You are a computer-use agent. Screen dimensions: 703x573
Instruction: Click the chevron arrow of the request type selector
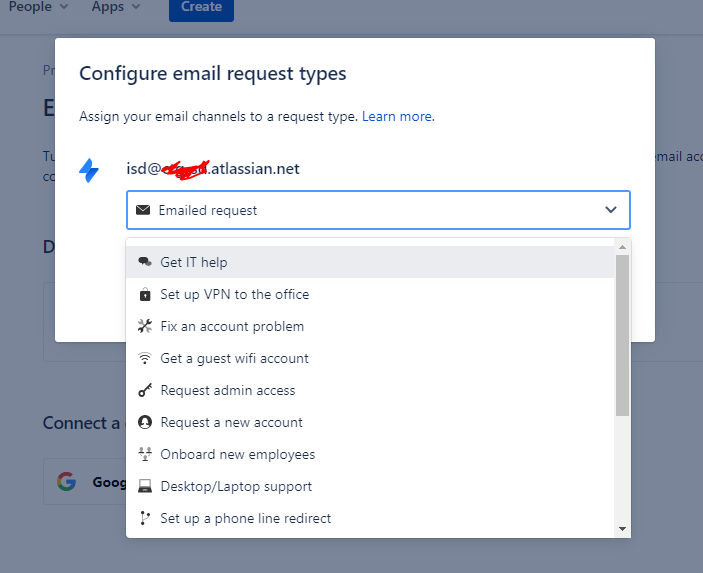(611, 209)
